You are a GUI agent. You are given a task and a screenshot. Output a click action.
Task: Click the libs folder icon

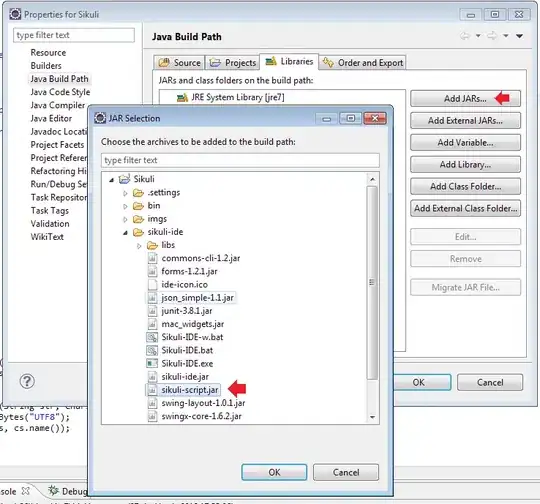click(152, 245)
